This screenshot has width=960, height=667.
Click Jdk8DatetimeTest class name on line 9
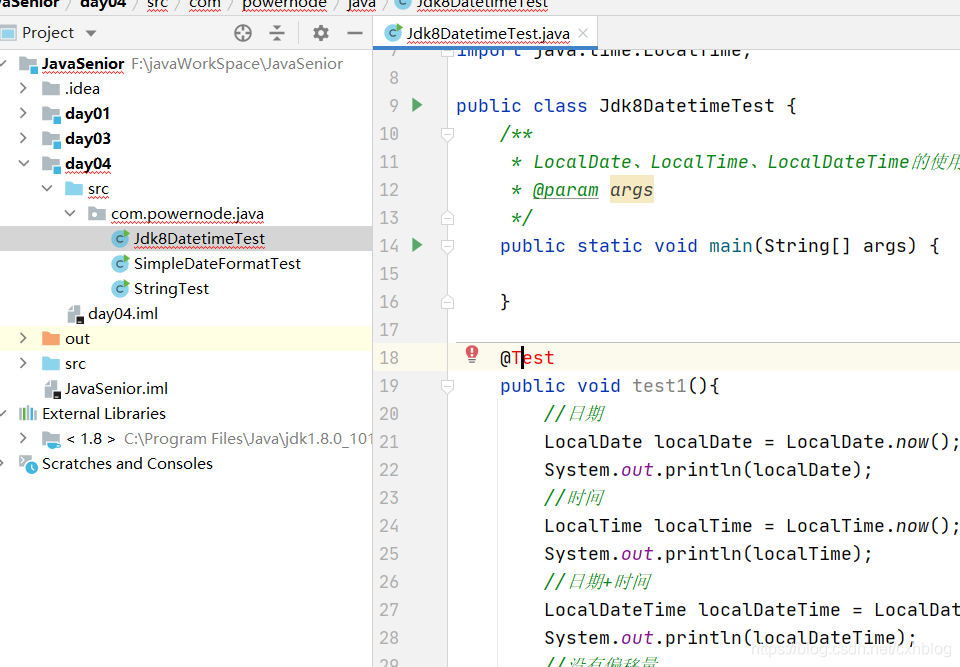click(686, 105)
